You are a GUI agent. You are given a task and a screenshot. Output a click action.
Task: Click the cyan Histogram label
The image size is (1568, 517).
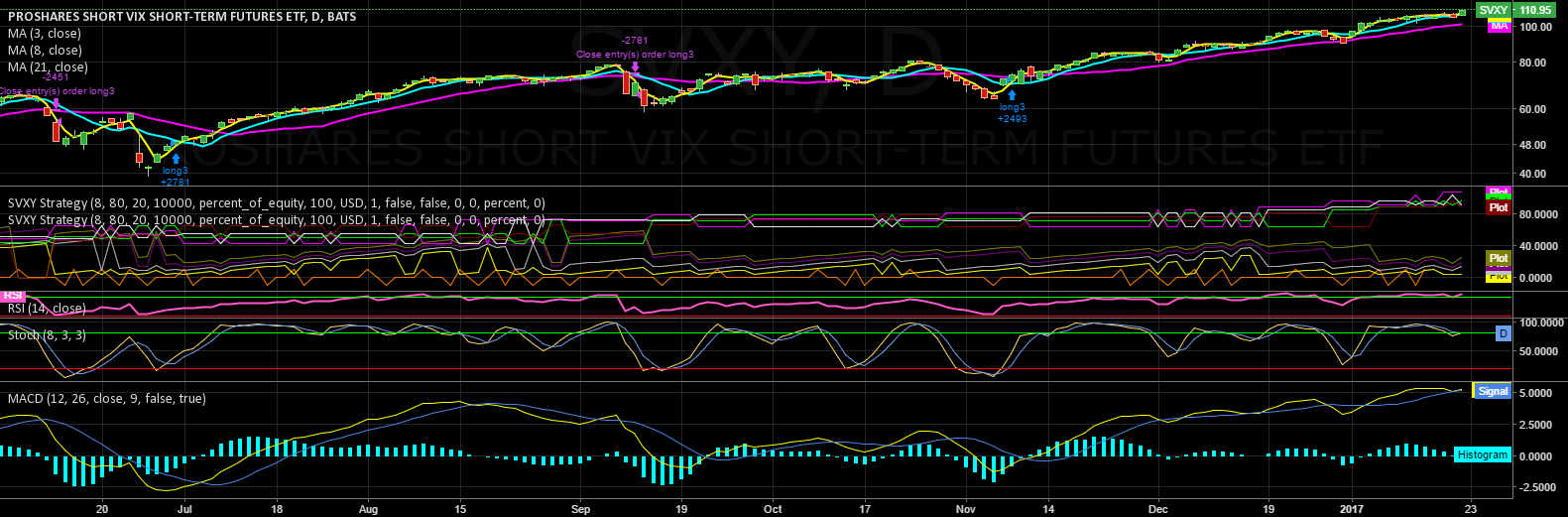1483,454
